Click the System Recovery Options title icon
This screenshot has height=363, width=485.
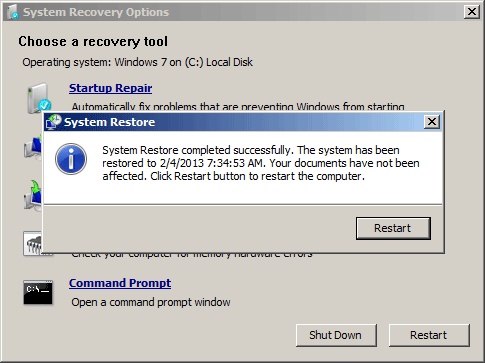tap(13, 12)
